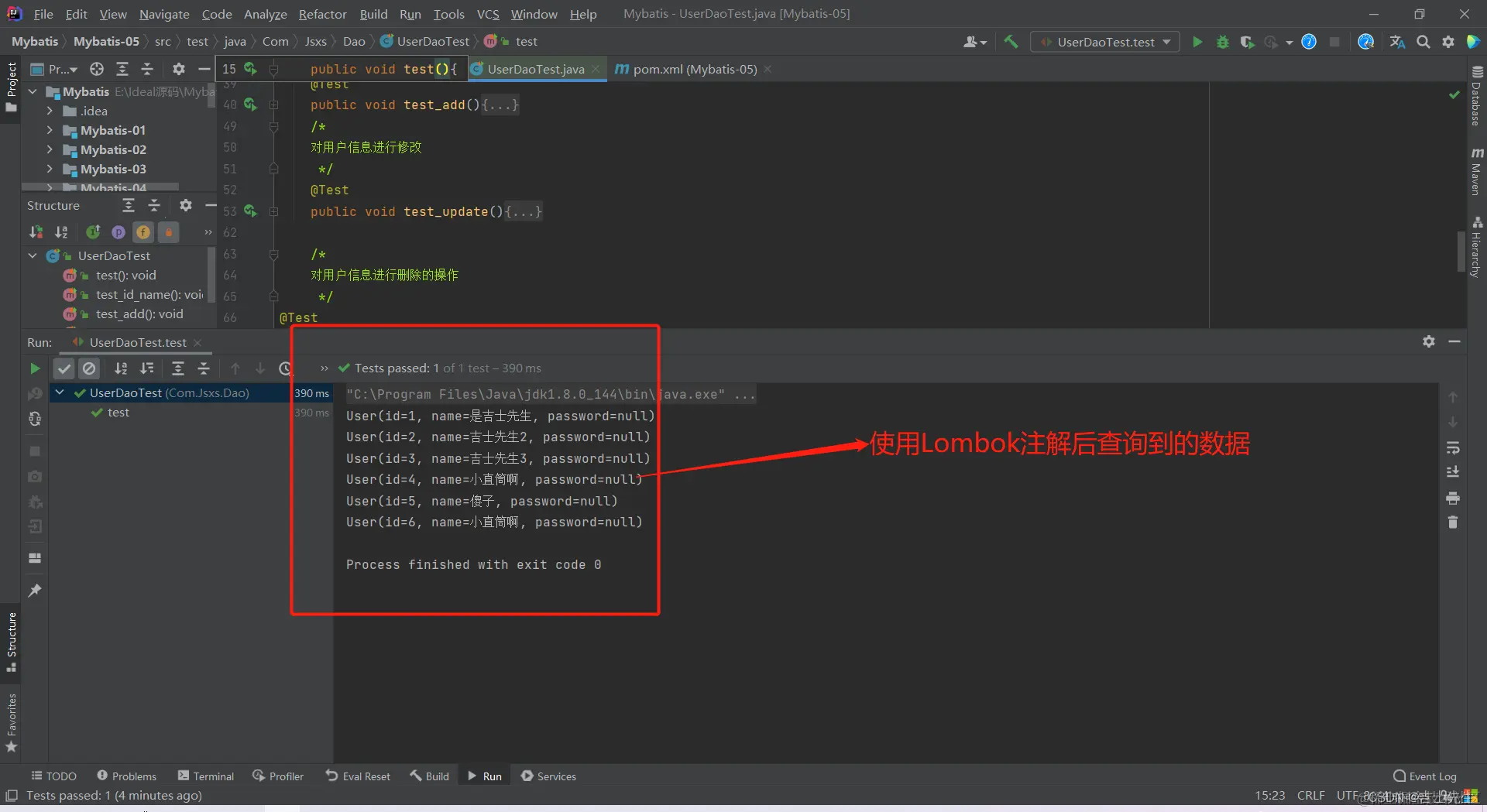Screen dimensions: 1487x812
Task: Click Select Opened File target icon
Action: coord(97,69)
